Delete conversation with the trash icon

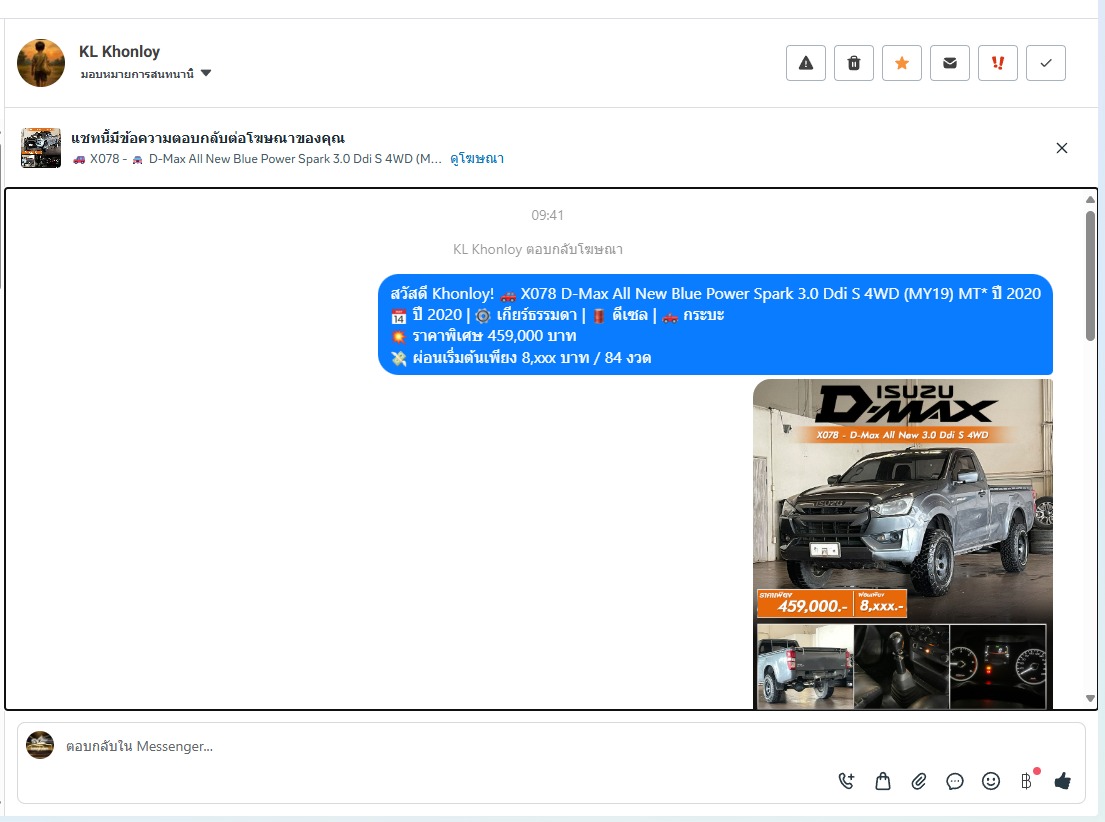[x=854, y=63]
